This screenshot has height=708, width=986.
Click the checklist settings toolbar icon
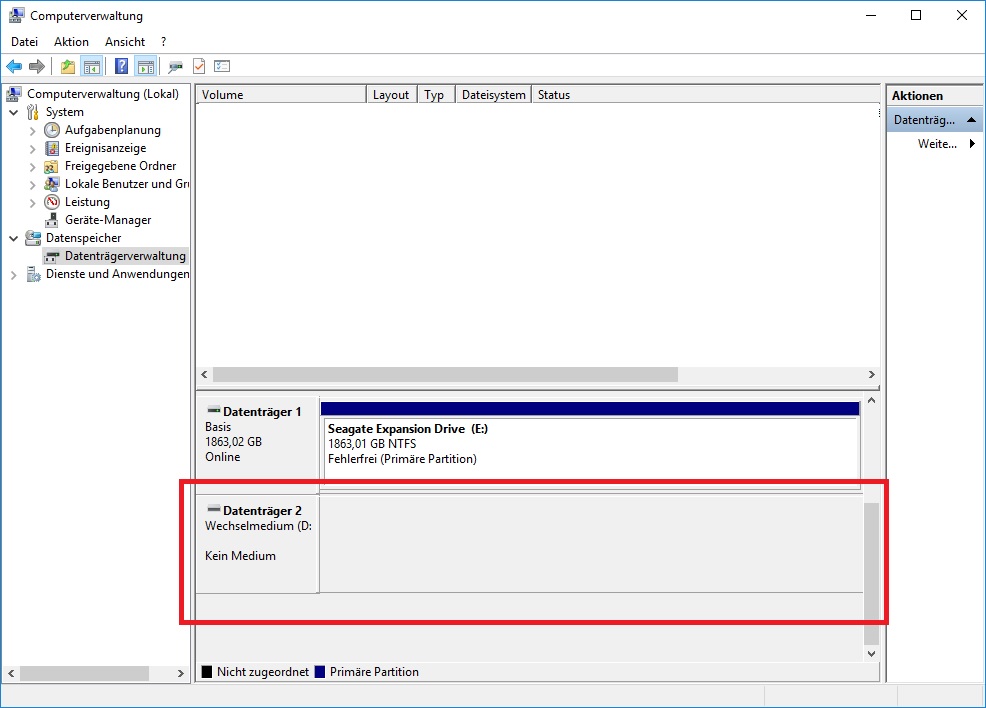[x=222, y=66]
